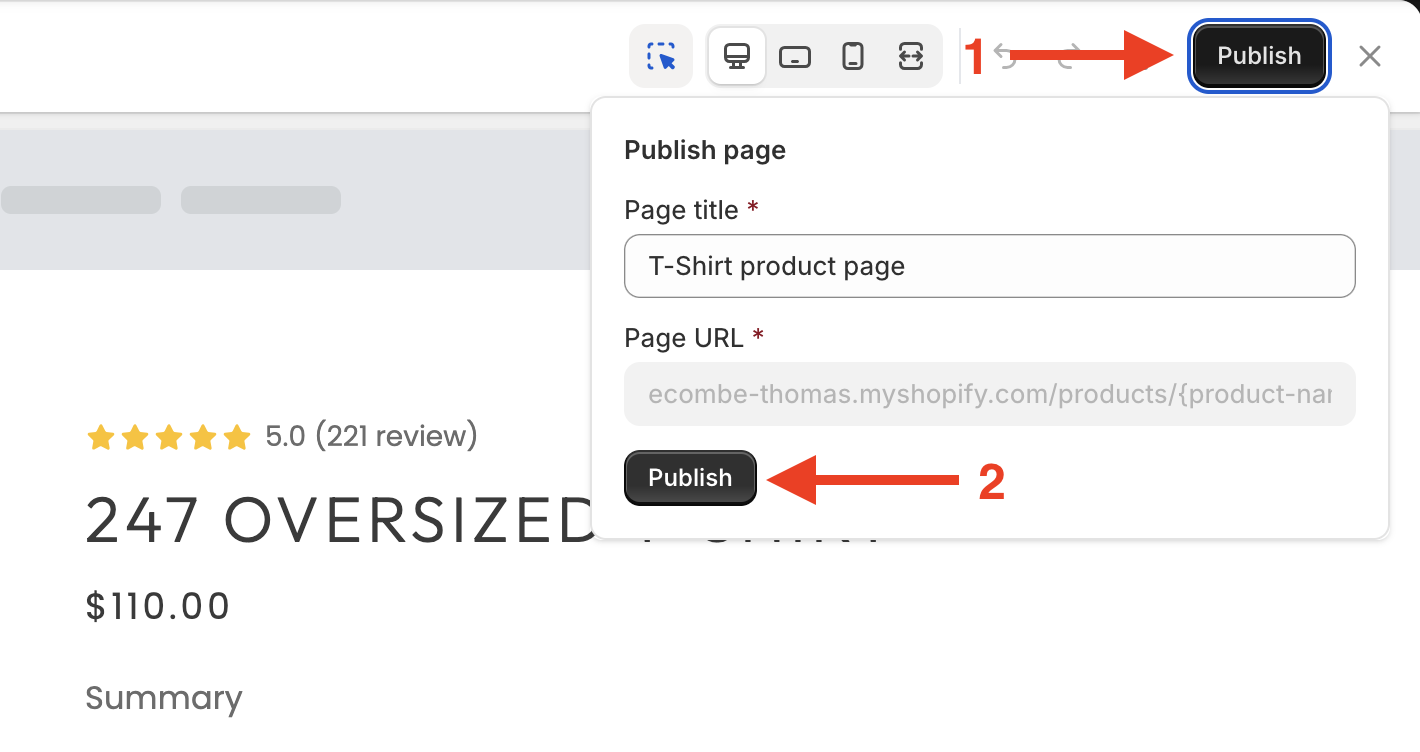Click the Page title input field
The image size is (1420, 752).
(x=989, y=266)
